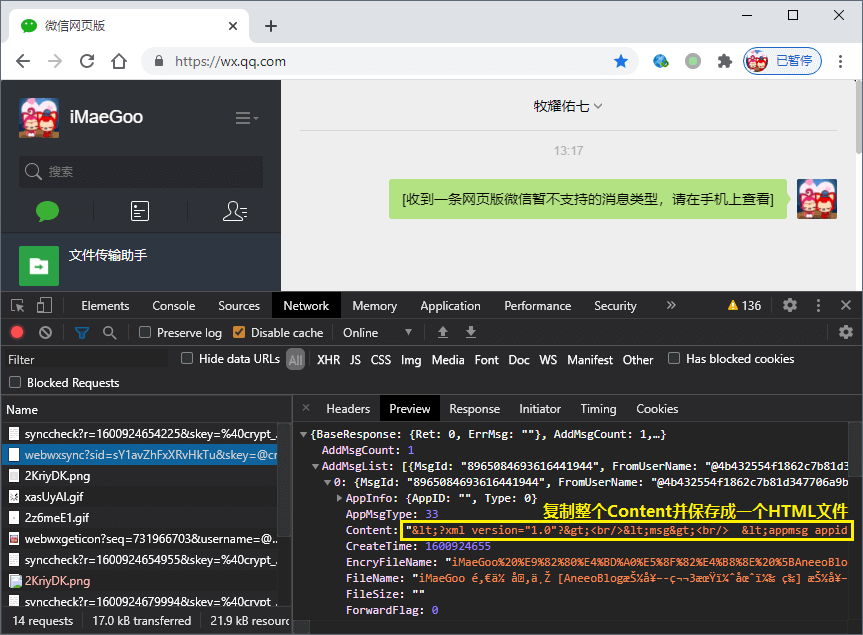Open DevTools settings gear
863x635 pixels.
point(790,305)
